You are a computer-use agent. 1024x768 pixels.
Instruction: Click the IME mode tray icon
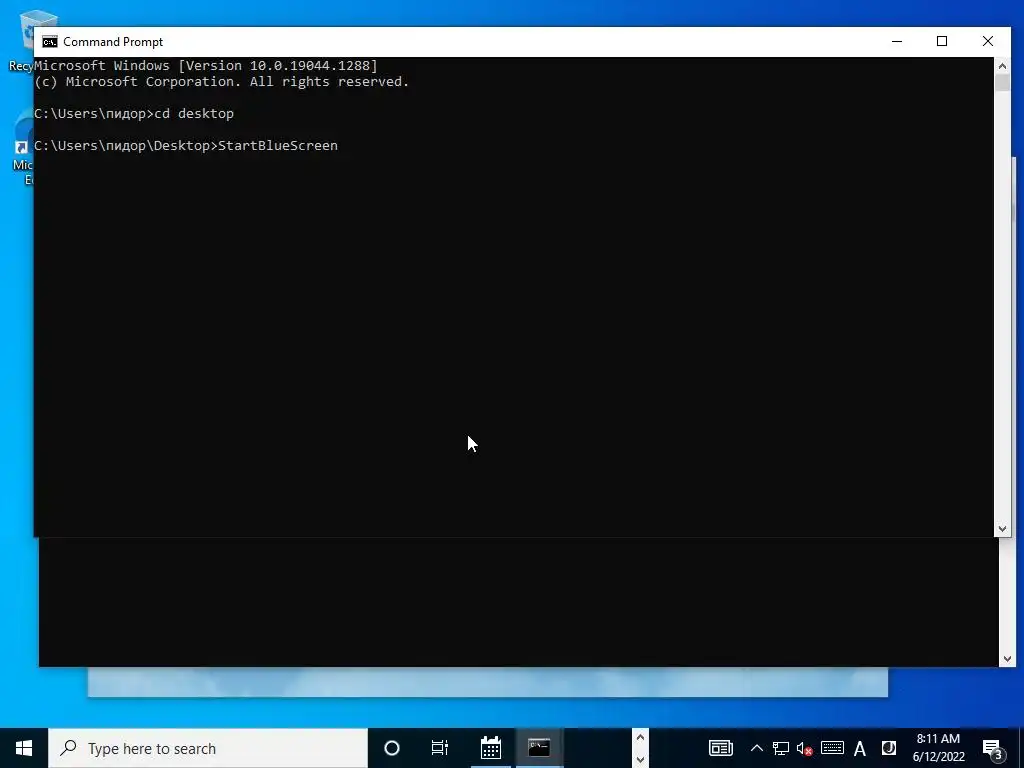(x=888, y=748)
